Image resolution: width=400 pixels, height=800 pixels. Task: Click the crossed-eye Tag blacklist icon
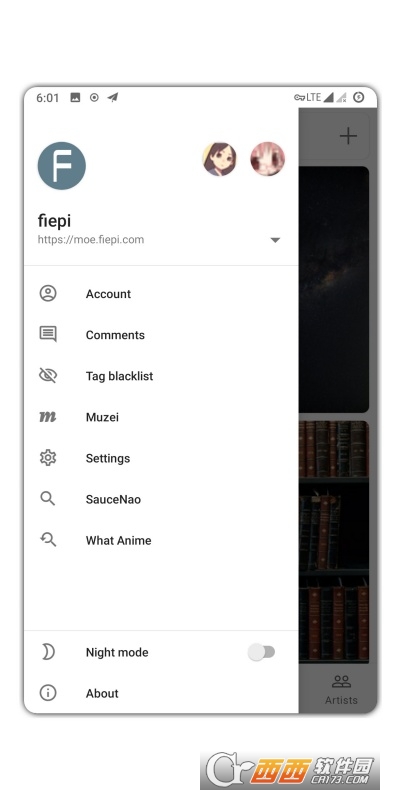pyautogui.click(x=48, y=376)
